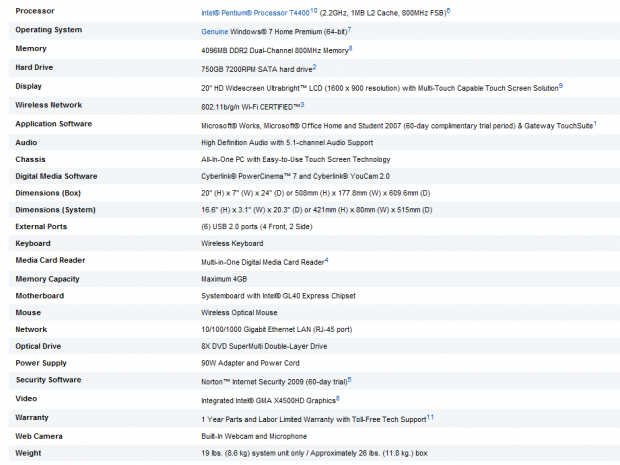Open footnote 8 after Dual-Channel 800MHz Memory
620x465 pixels.
click(x=350, y=49)
